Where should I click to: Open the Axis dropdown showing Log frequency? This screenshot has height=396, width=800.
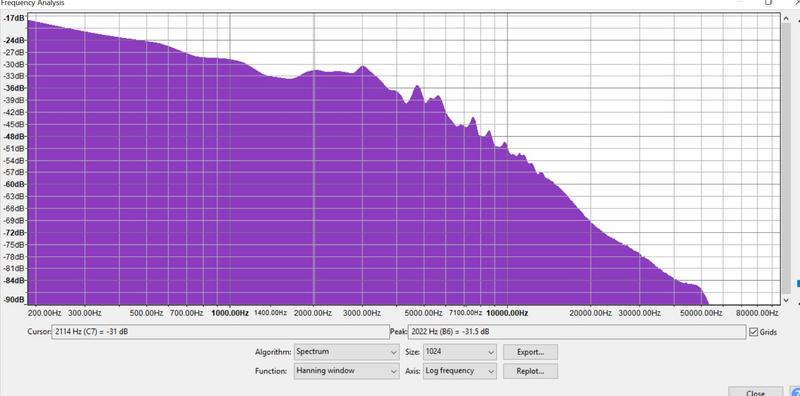459,371
